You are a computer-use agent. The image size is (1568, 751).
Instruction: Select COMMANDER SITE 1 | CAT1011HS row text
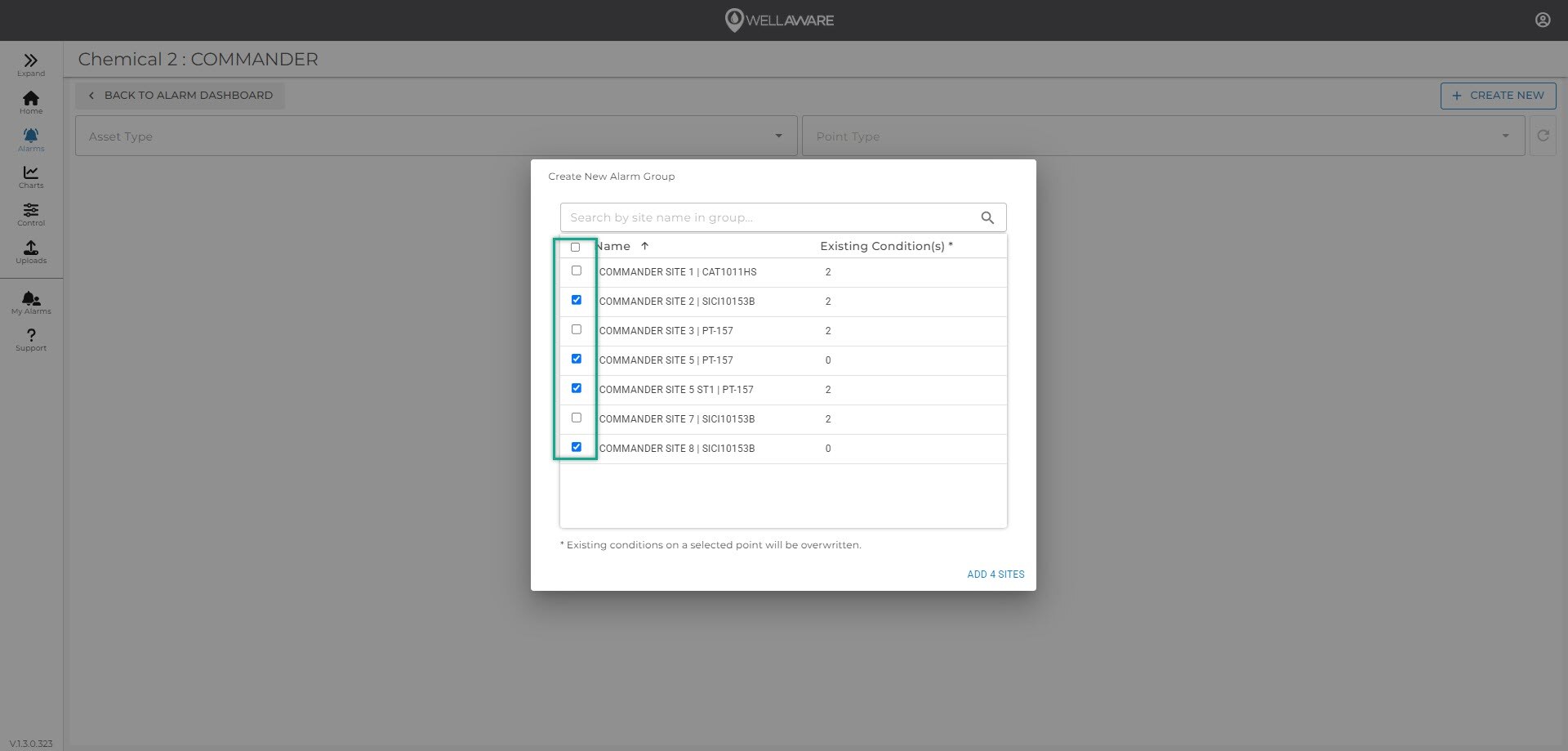point(678,272)
